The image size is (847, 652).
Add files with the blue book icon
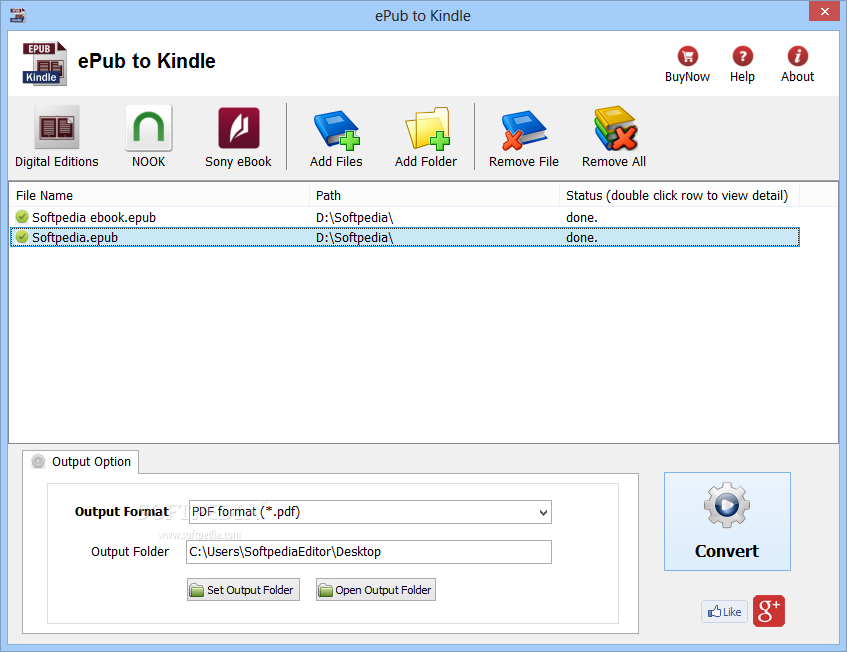337,129
